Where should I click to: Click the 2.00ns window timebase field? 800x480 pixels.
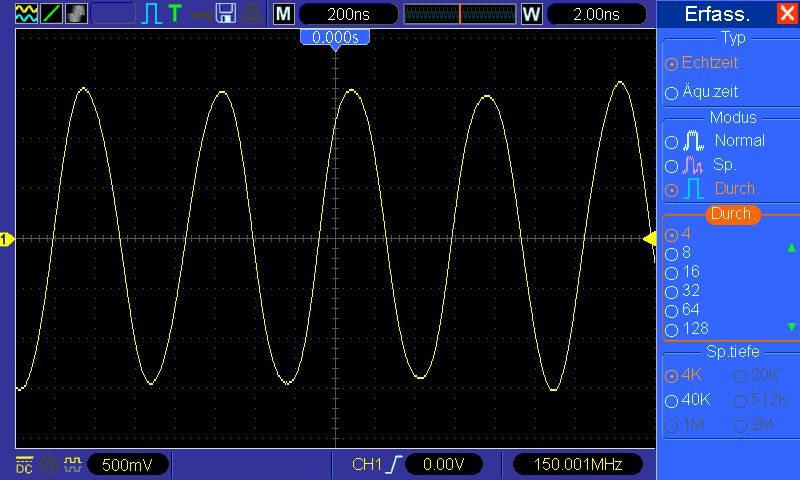[598, 14]
